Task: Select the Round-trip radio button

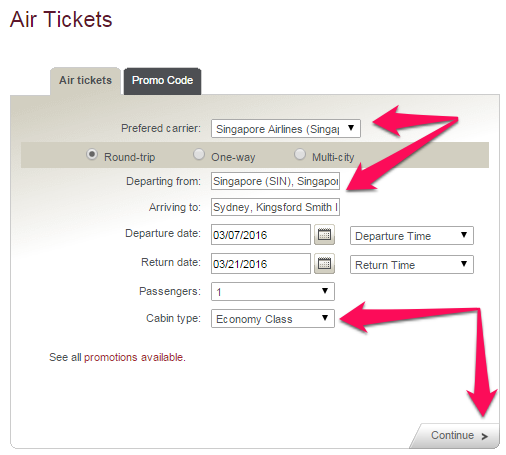Action: 92,154
